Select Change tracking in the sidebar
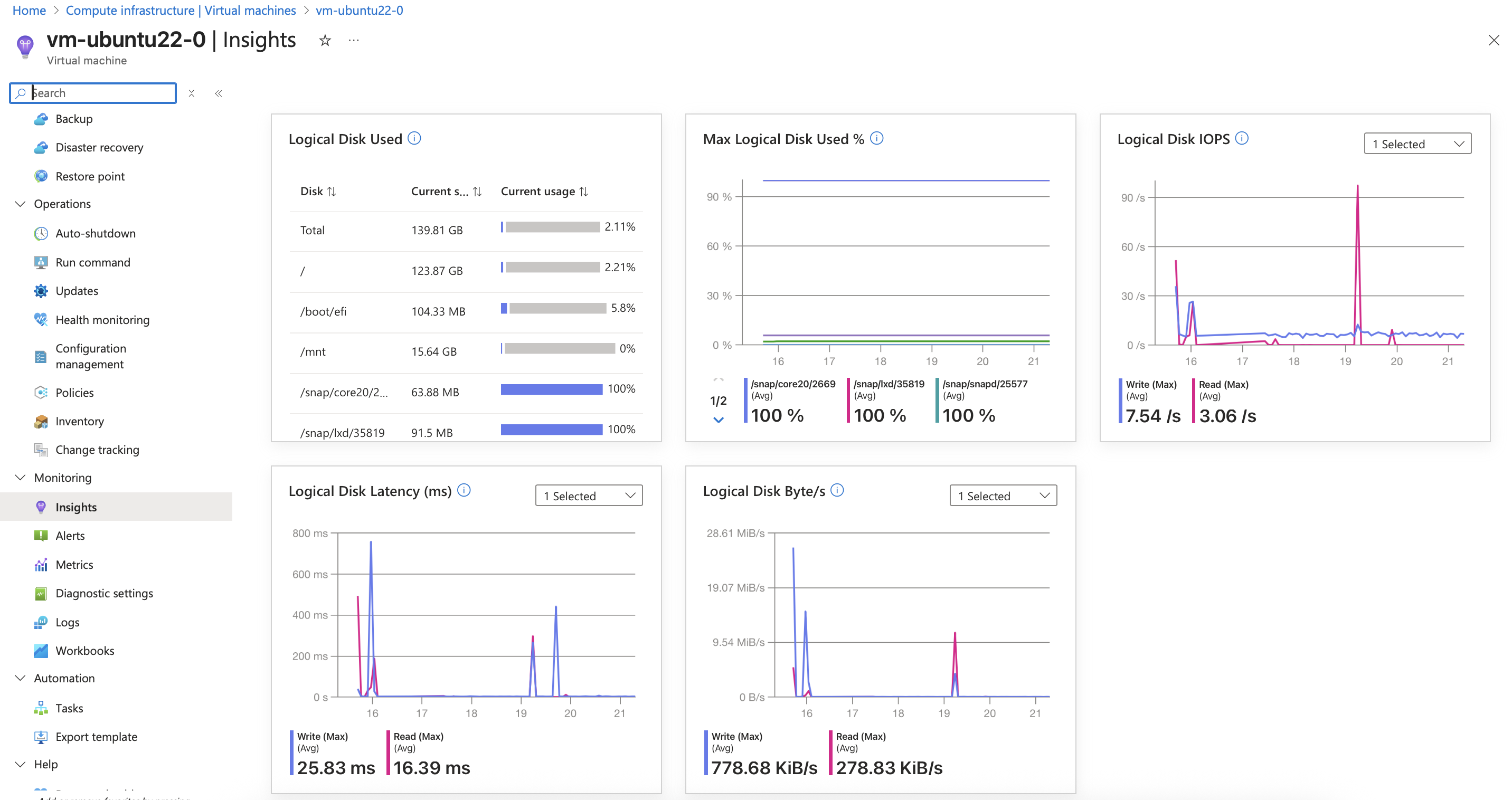The image size is (1512, 800). point(96,449)
